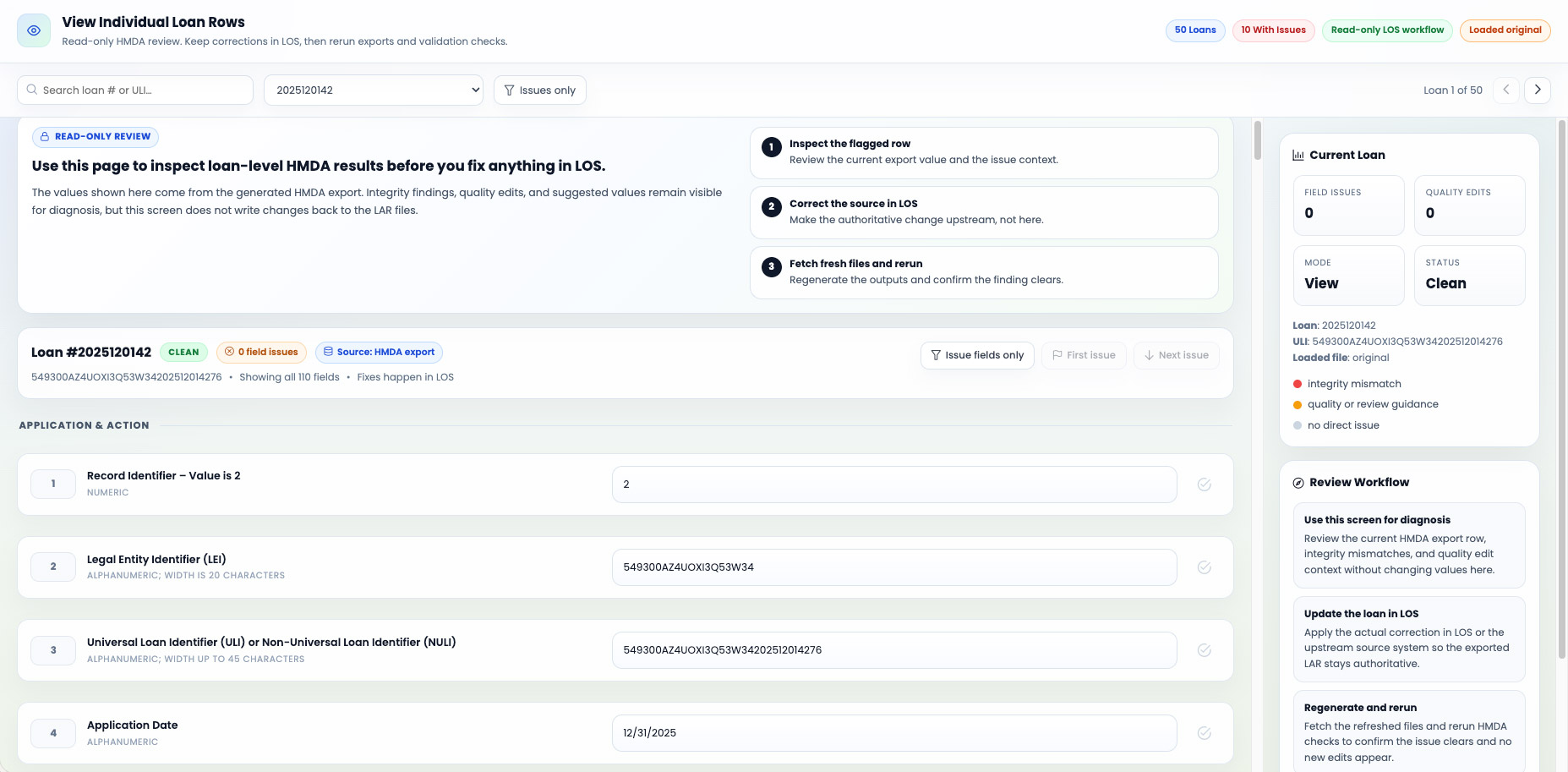Toggle the Issues only filter

[539, 90]
